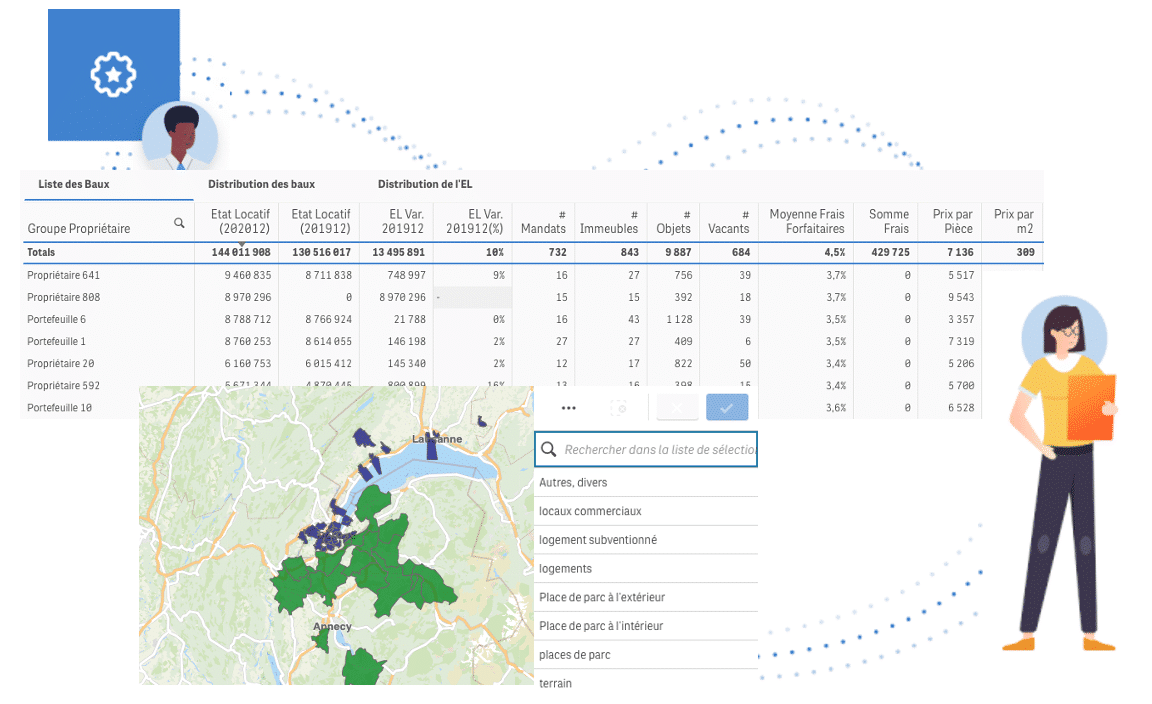Click in the Rechercher dans la liste field
Image resolution: width=1152 pixels, height=704 pixels.
coord(658,450)
